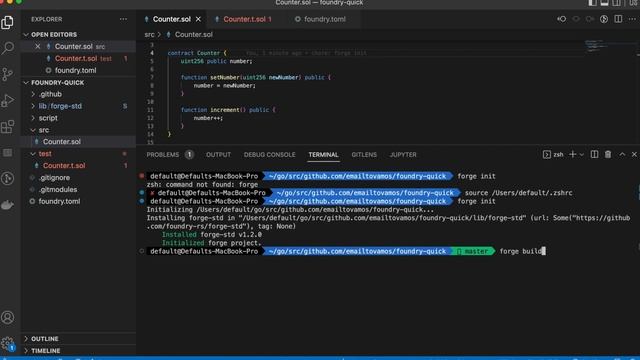Close the bottom panel
The width and height of the screenshot is (640, 360).
coord(634,154)
